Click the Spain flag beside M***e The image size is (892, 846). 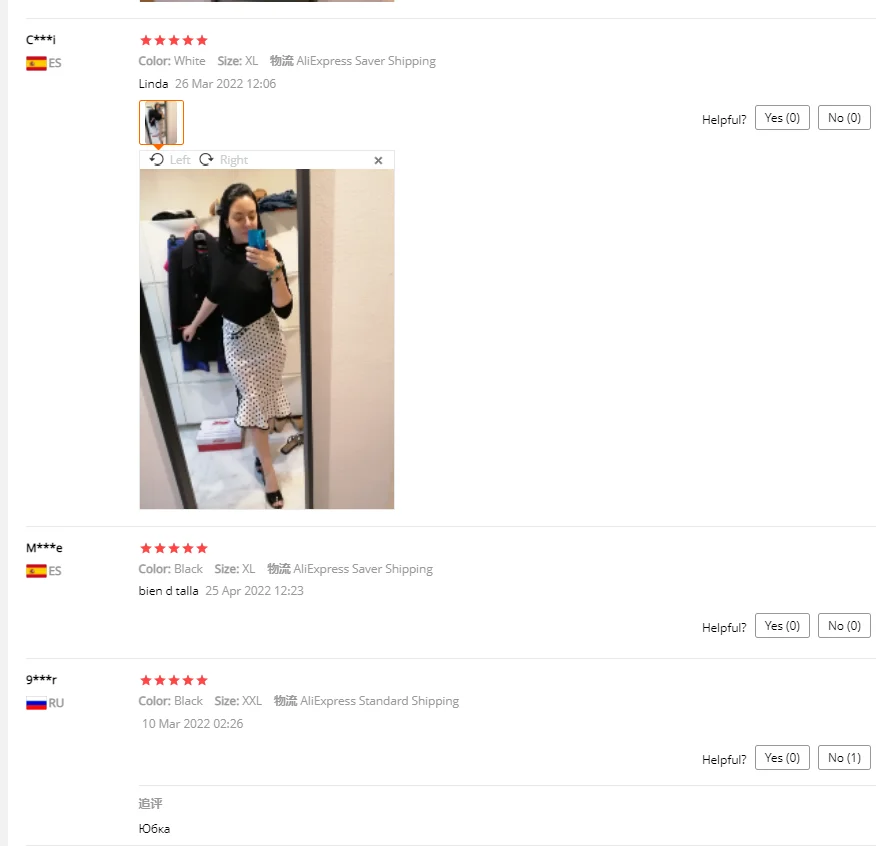coord(36,571)
